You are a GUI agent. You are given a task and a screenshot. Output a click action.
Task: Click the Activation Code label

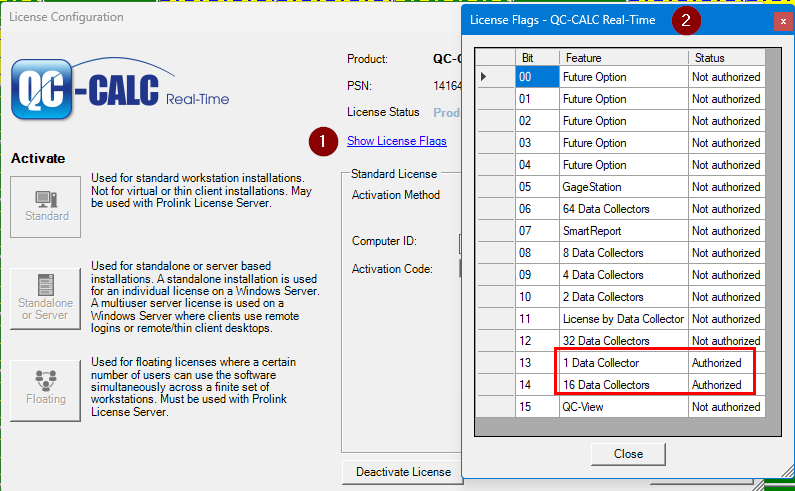point(392,269)
